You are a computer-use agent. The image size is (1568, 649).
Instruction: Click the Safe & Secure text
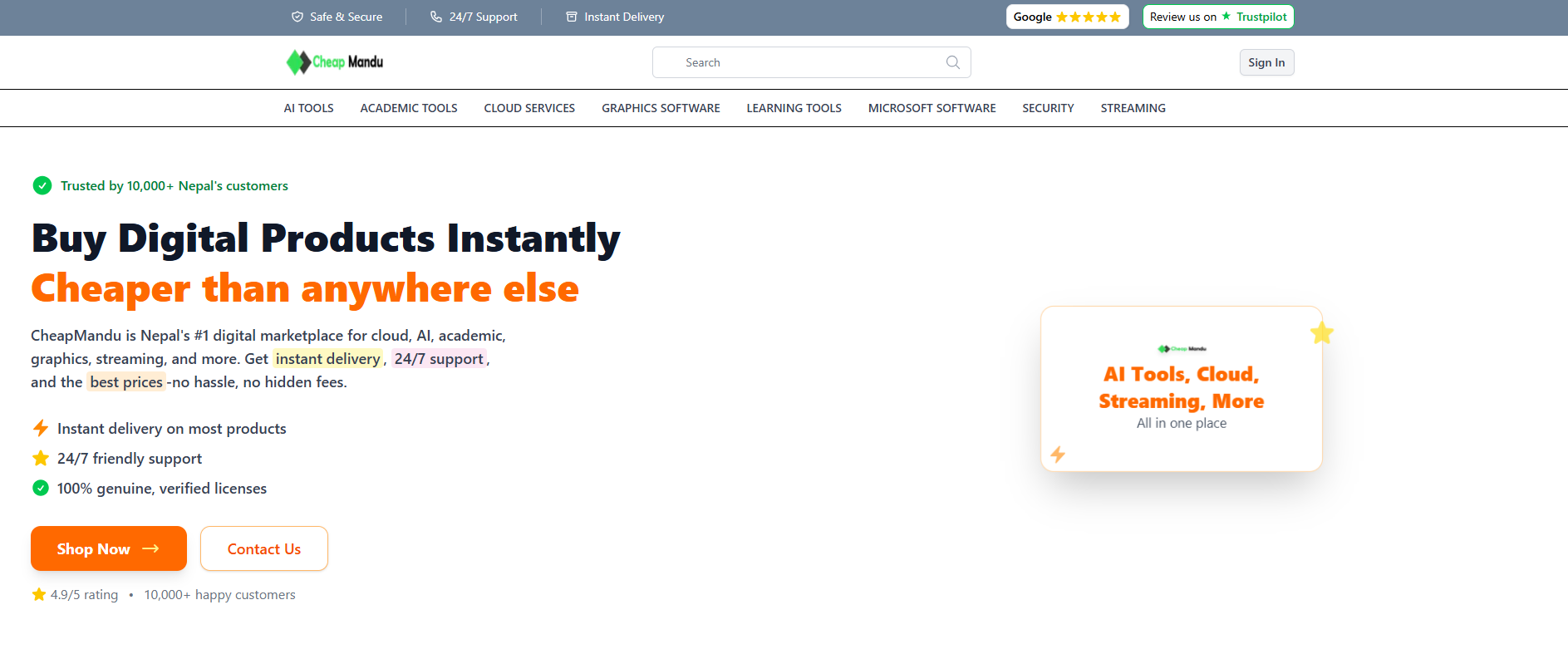coord(346,17)
